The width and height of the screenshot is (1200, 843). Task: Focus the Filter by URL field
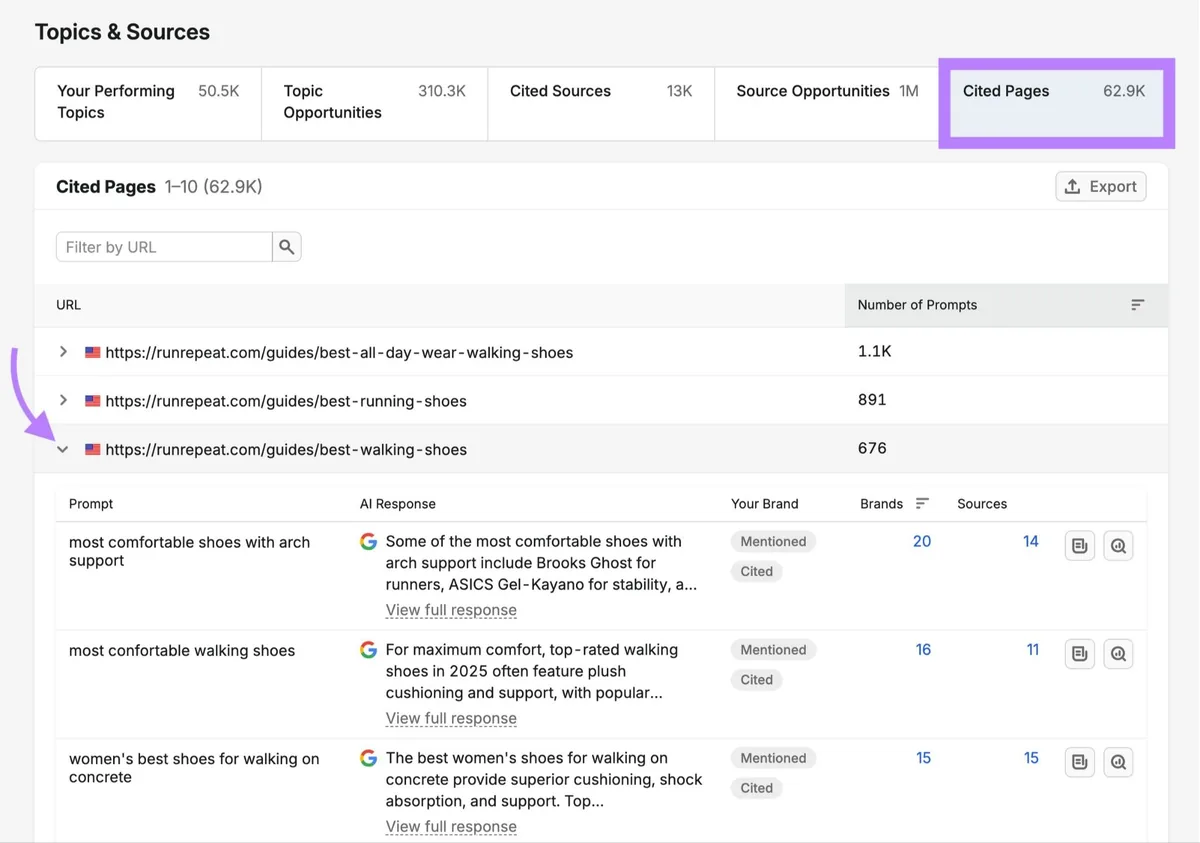click(164, 247)
